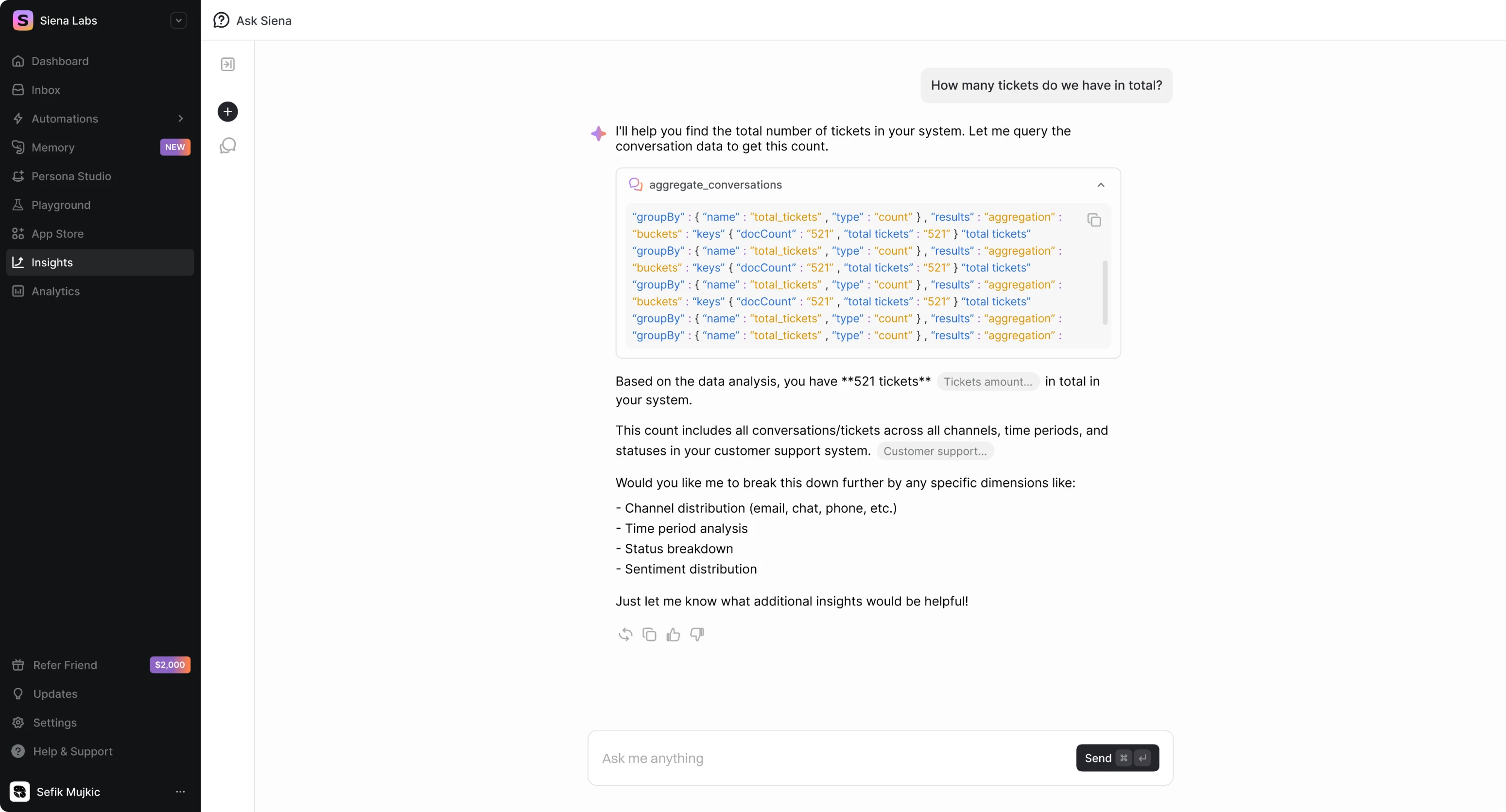Switch to the Analytics section

tap(55, 291)
